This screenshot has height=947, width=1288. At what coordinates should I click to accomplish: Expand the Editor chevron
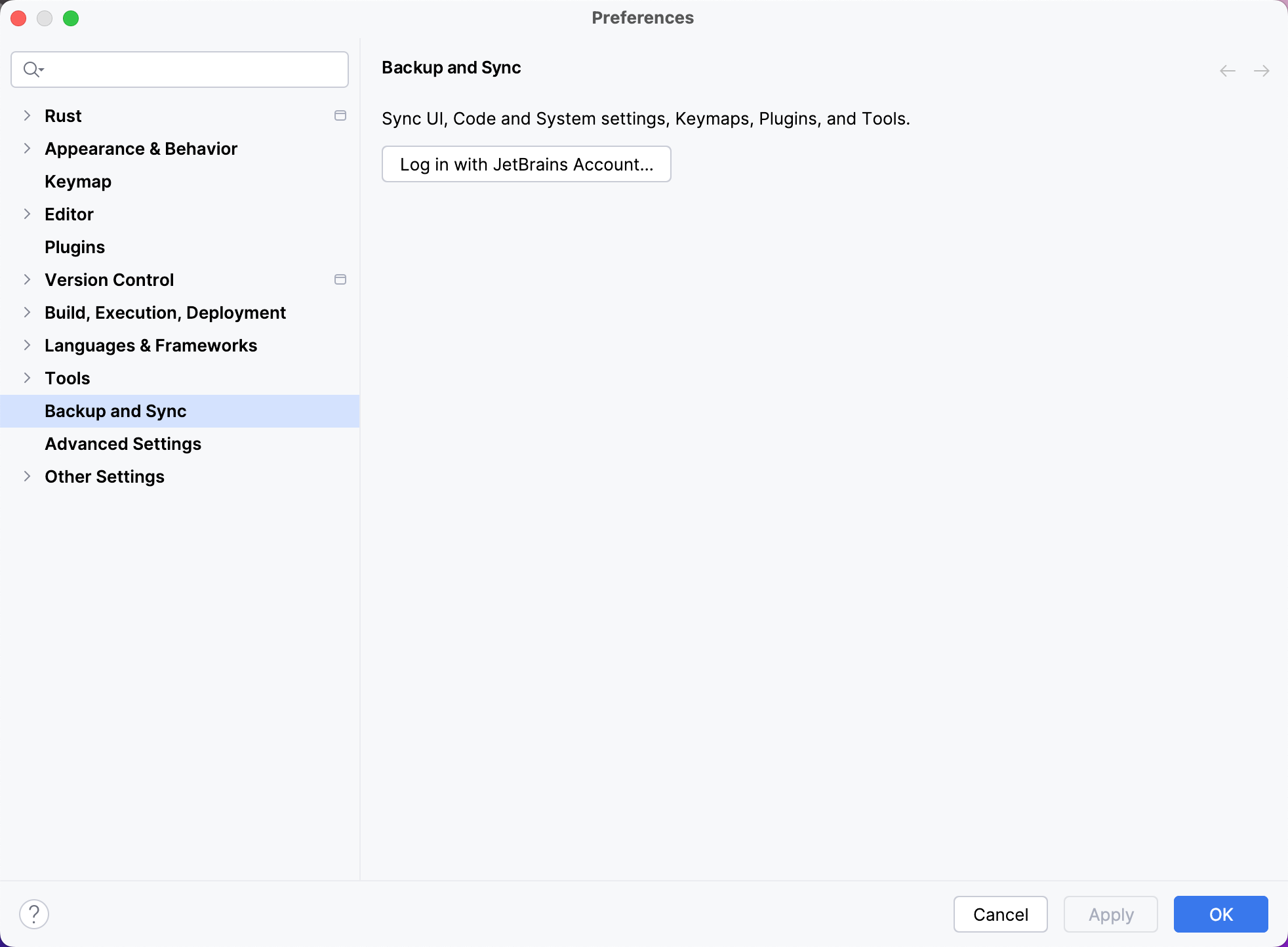coord(27,214)
